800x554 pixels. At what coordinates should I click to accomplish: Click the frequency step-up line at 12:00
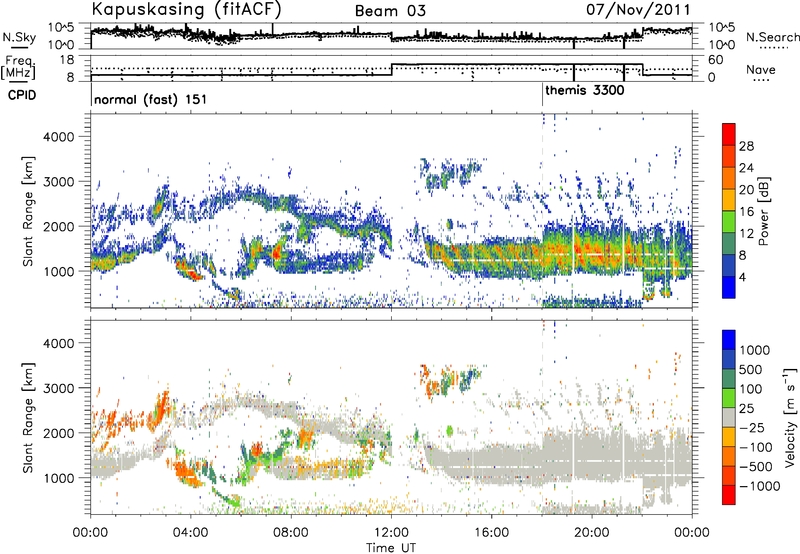tap(391, 69)
